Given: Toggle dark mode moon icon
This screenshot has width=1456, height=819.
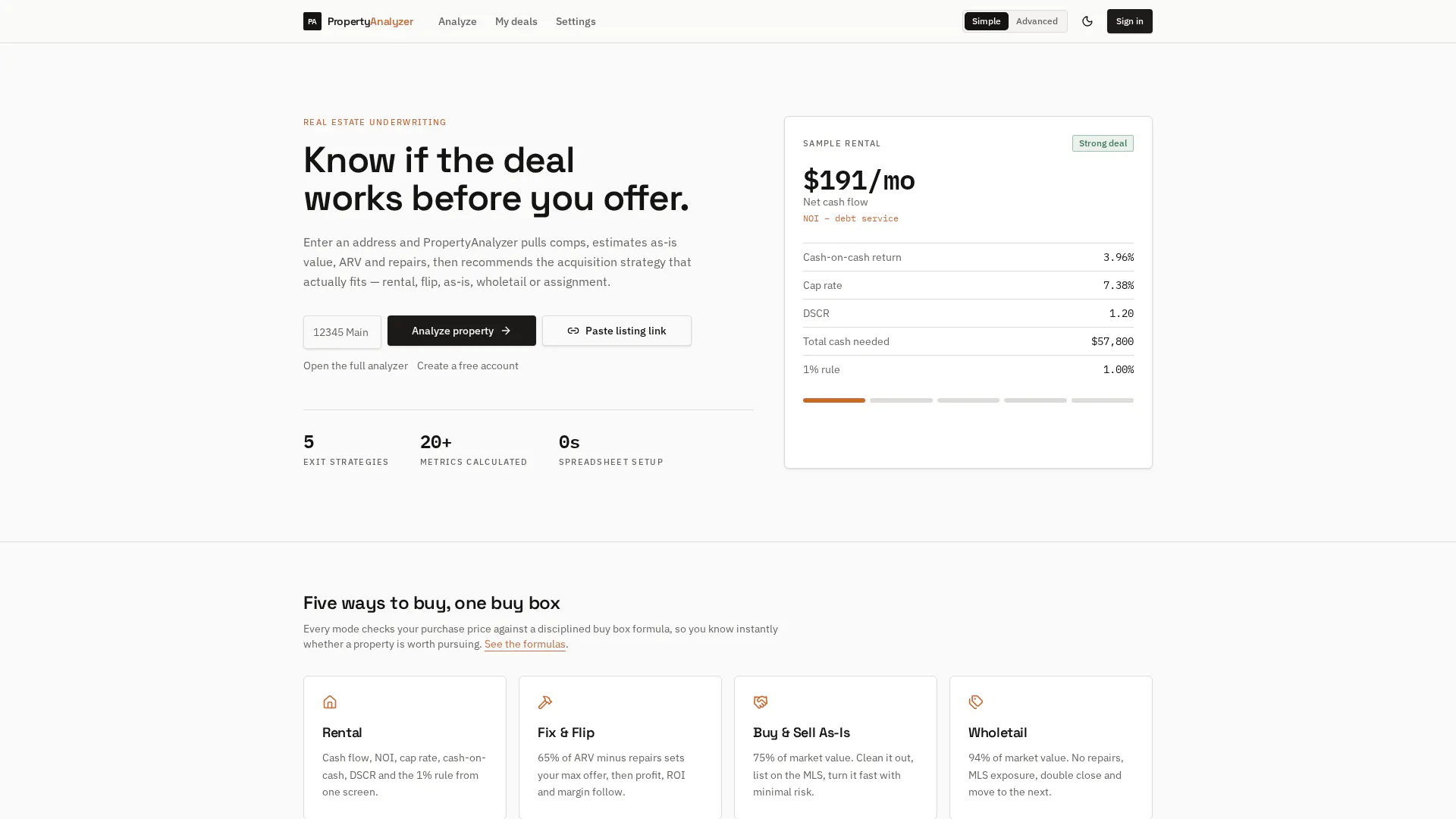Looking at the screenshot, I should tap(1087, 21).
